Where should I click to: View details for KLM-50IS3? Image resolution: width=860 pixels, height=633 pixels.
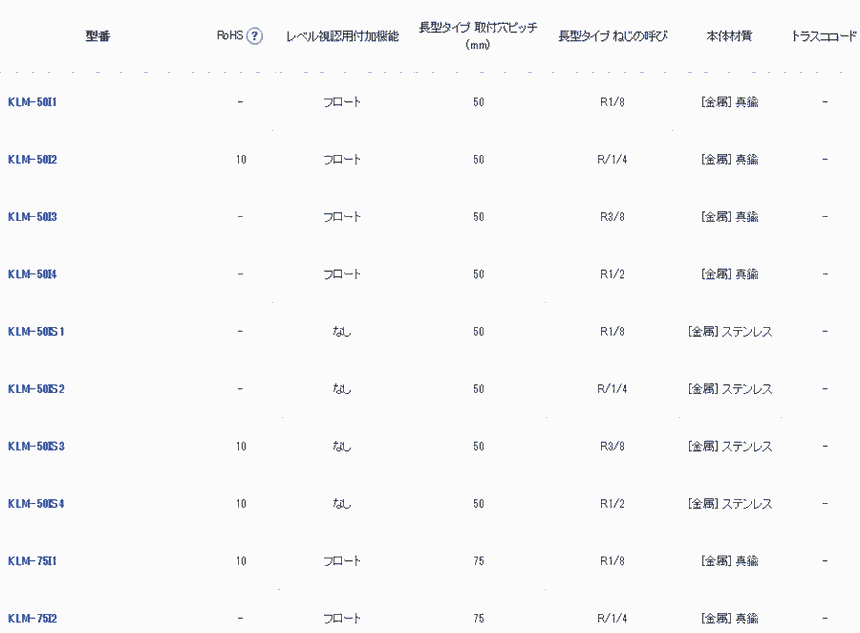coord(36,446)
